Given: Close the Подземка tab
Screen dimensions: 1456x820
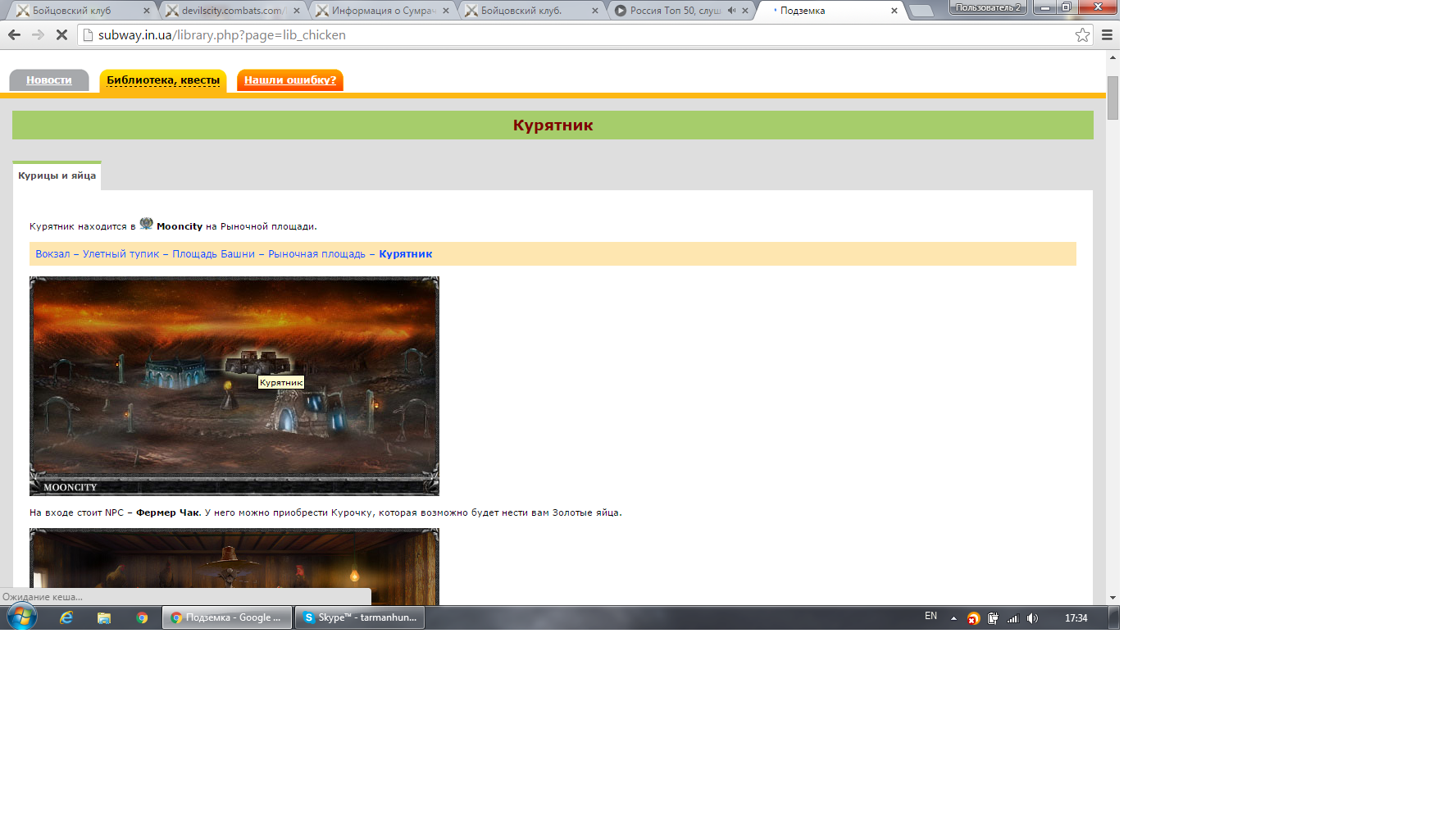Looking at the screenshot, I should [x=894, y=11].
